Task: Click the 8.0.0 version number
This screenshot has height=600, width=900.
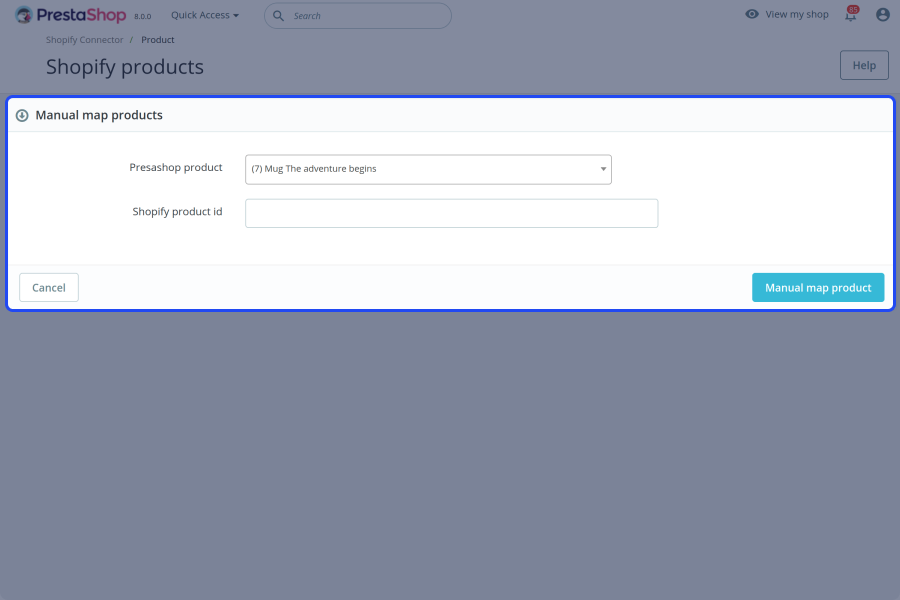Action: [142, 17]
